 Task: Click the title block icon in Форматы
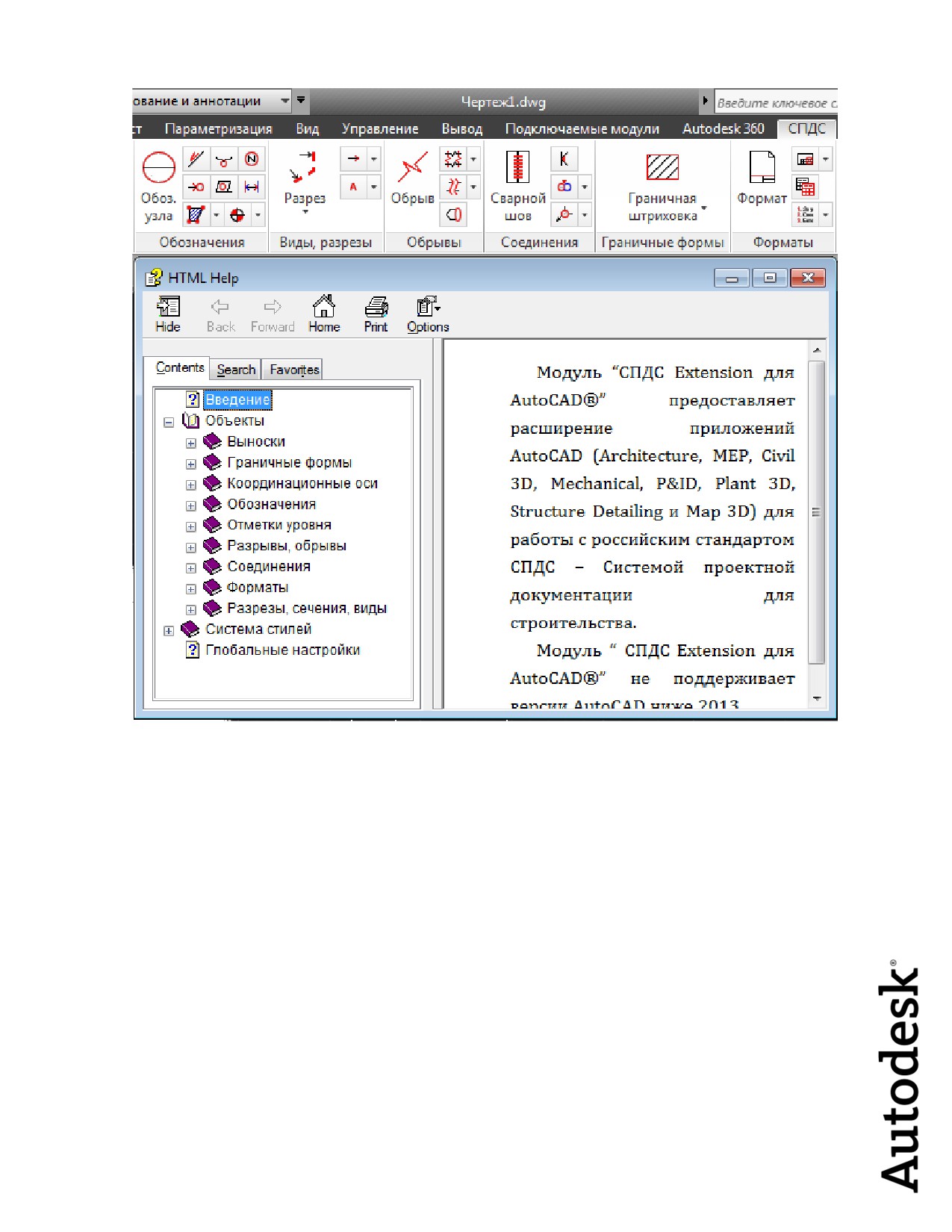pos(805,158)
